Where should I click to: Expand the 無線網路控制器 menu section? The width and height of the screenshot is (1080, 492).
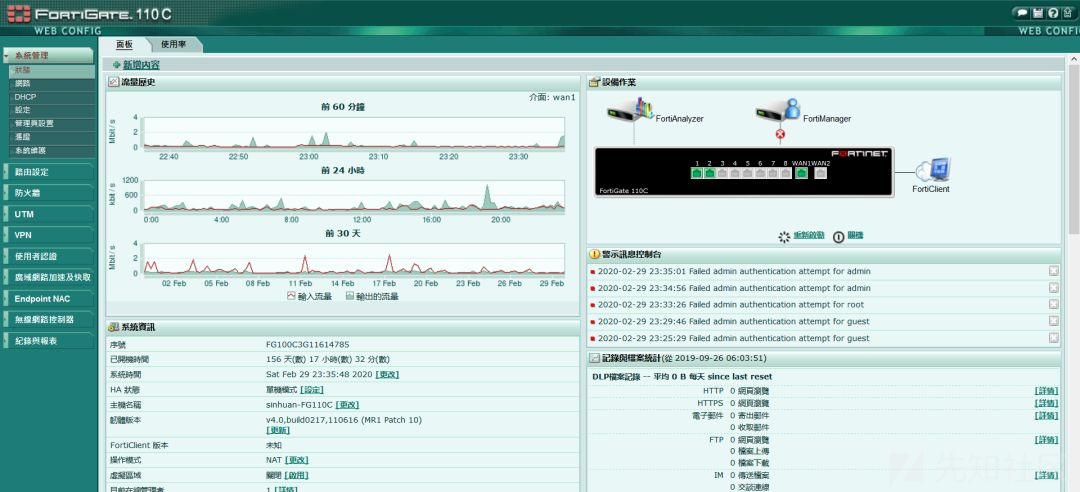pos(48,320)
